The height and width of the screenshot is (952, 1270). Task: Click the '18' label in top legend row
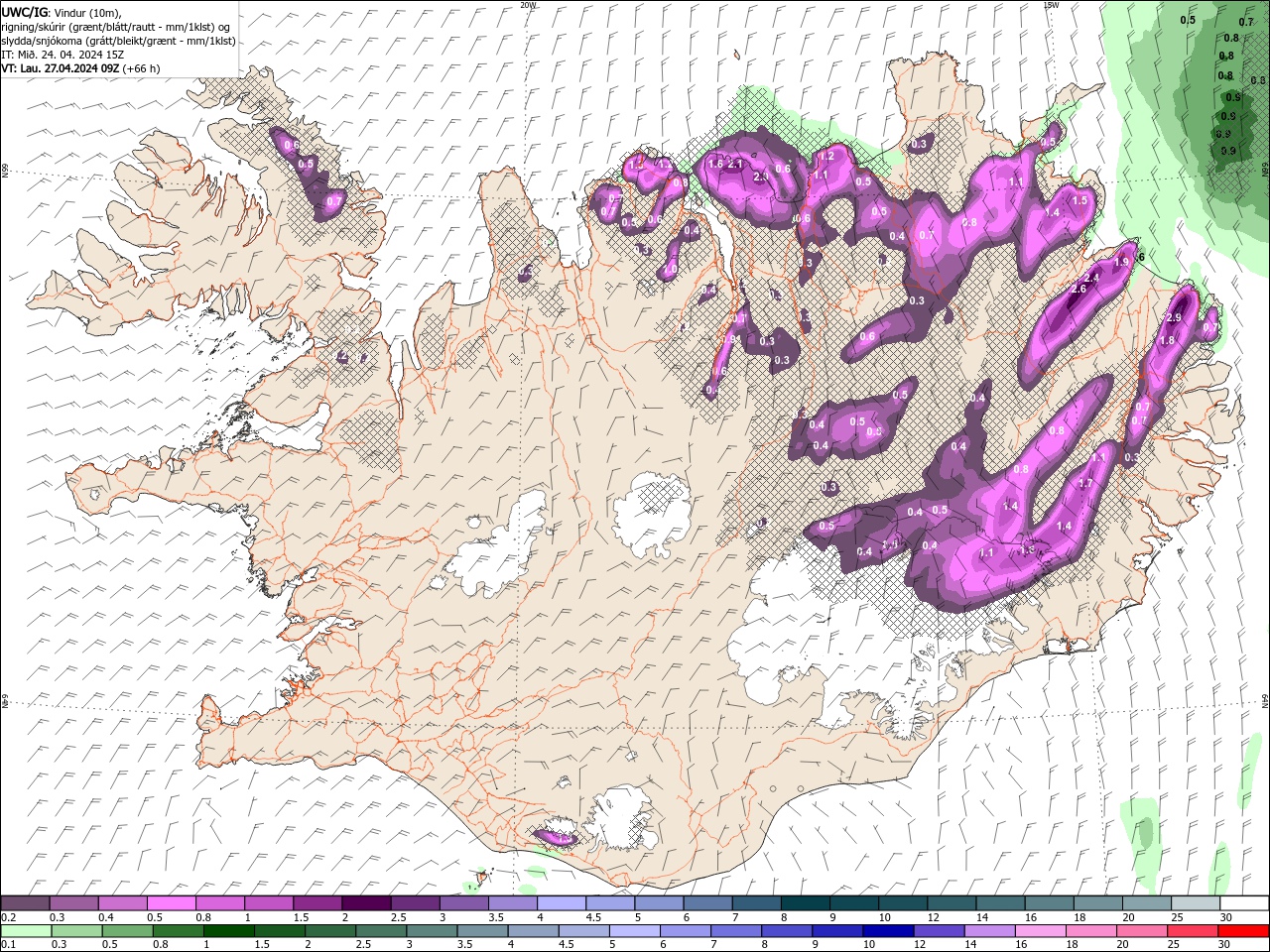tap(1079, 917)
